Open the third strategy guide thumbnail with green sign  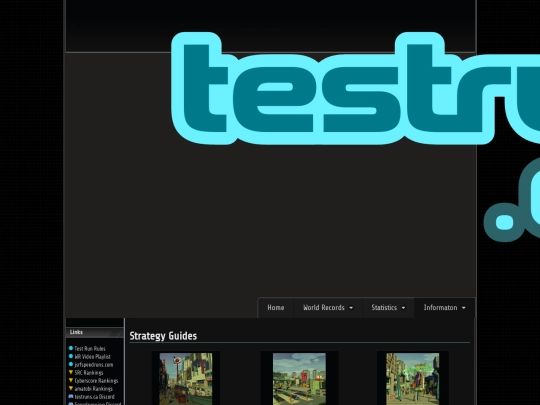(x=413, y=378)
